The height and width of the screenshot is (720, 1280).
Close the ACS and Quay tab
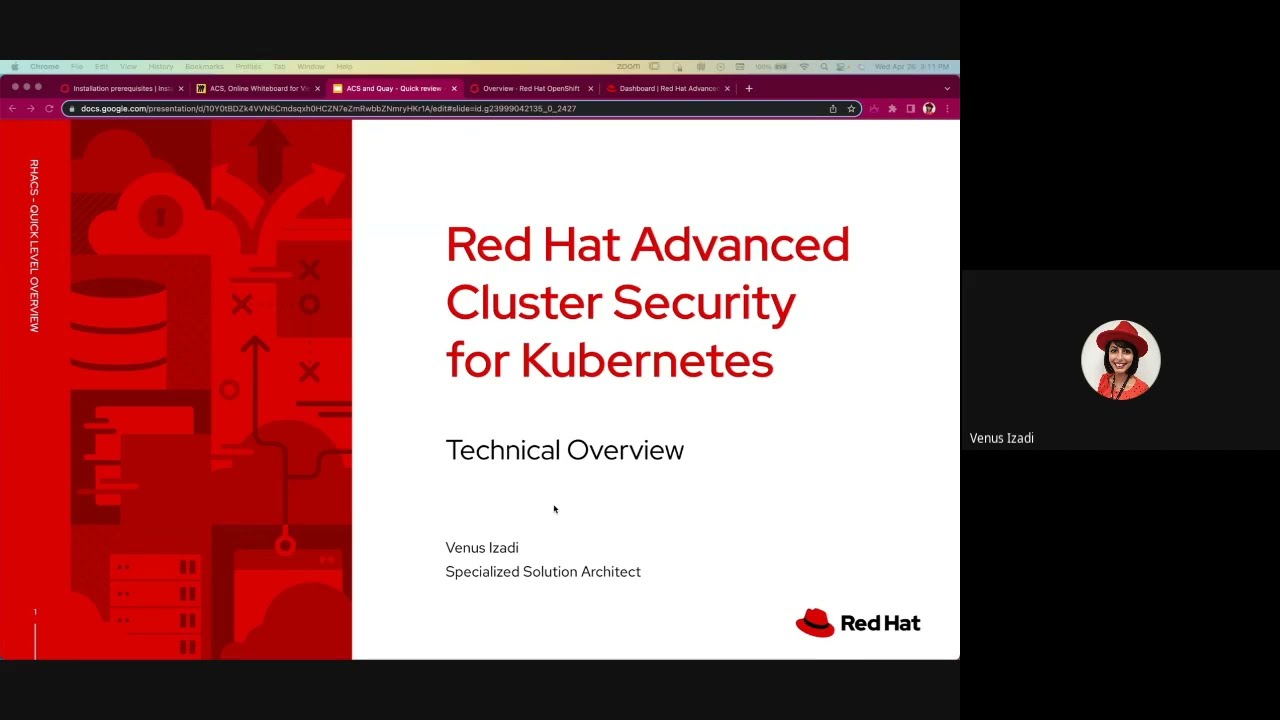454,88
